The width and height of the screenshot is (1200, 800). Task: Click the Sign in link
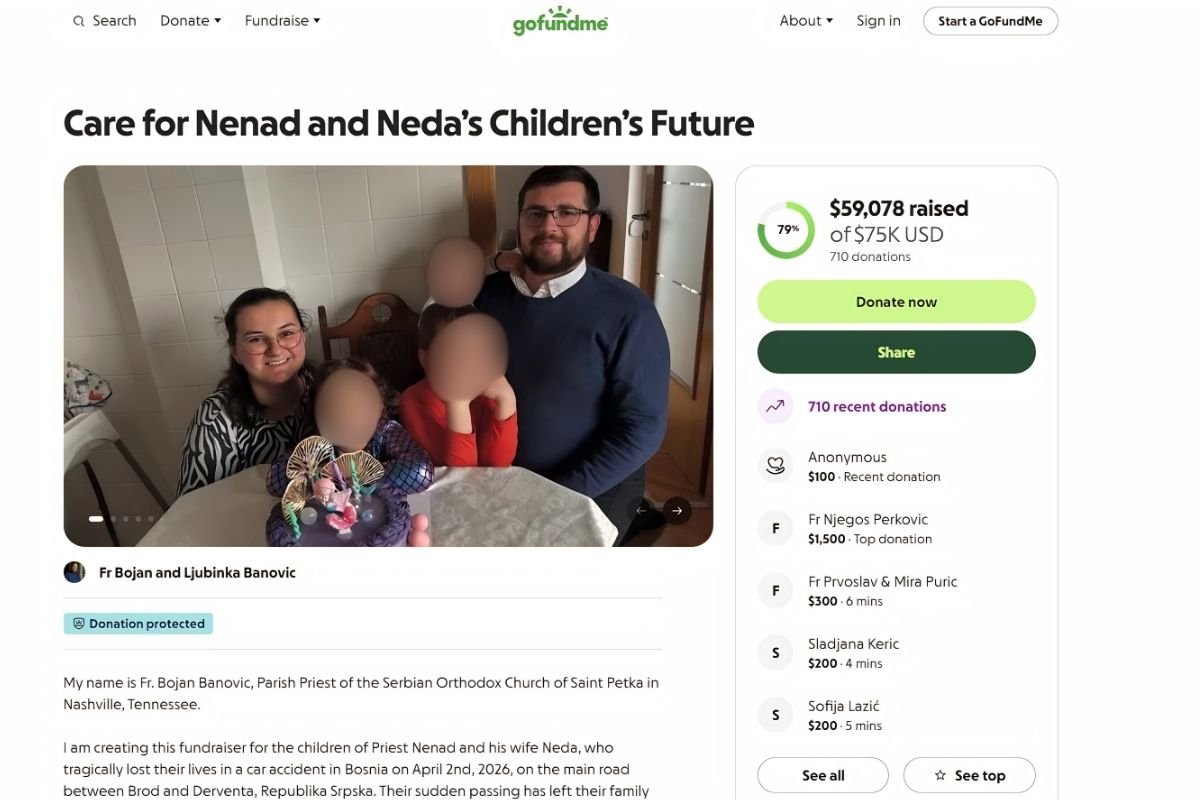click(878, 21)
